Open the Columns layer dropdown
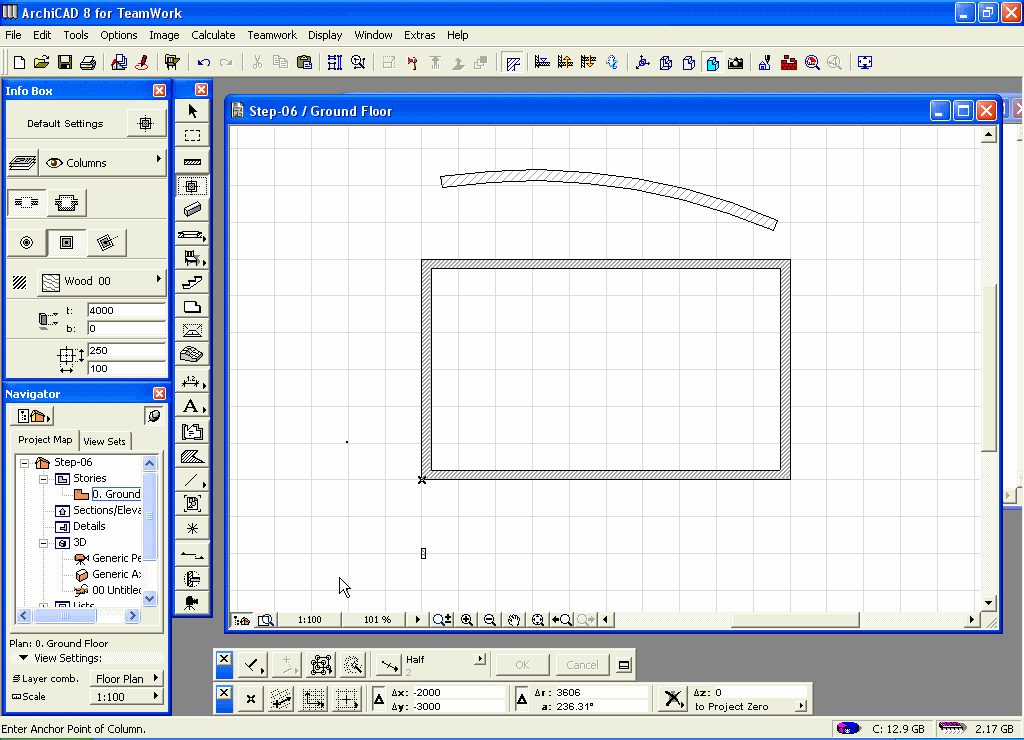 coord(101,163)
